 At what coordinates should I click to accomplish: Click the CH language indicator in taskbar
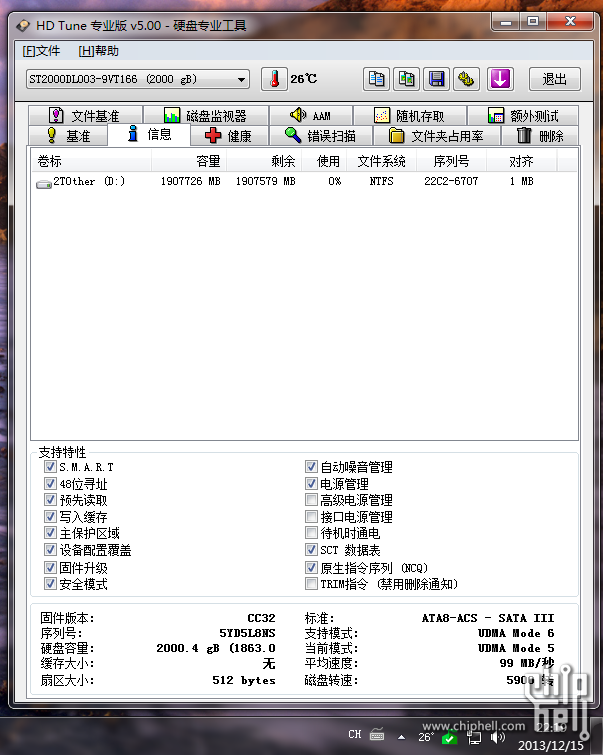[355, 734]
